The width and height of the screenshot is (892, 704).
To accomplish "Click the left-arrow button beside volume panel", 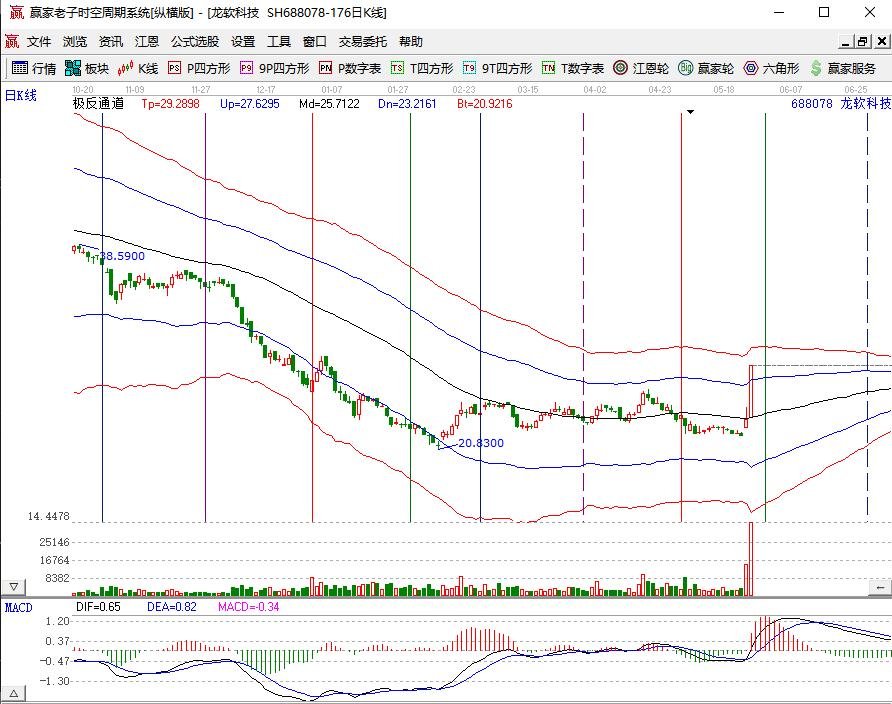I will tap(880, 587).
